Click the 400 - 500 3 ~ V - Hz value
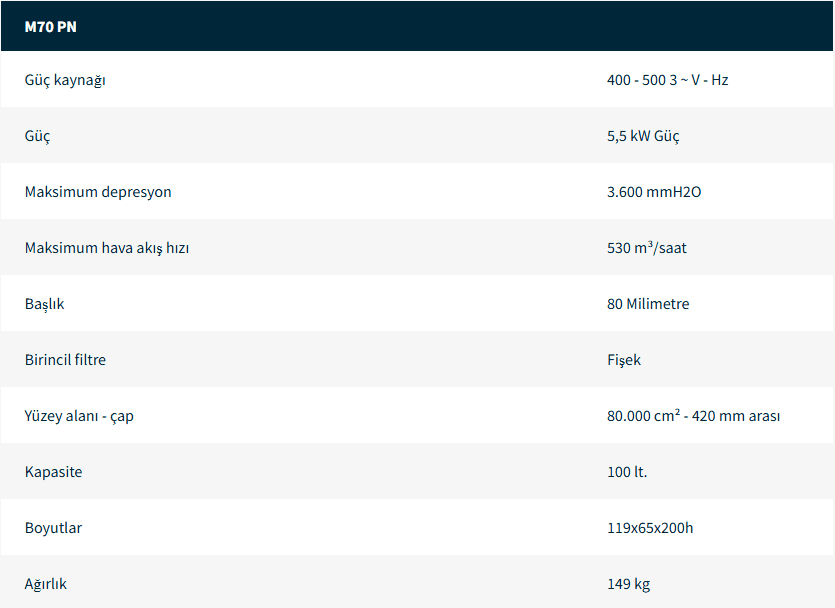This screenshot has width=835, height=608. click(x=667, y=80)
